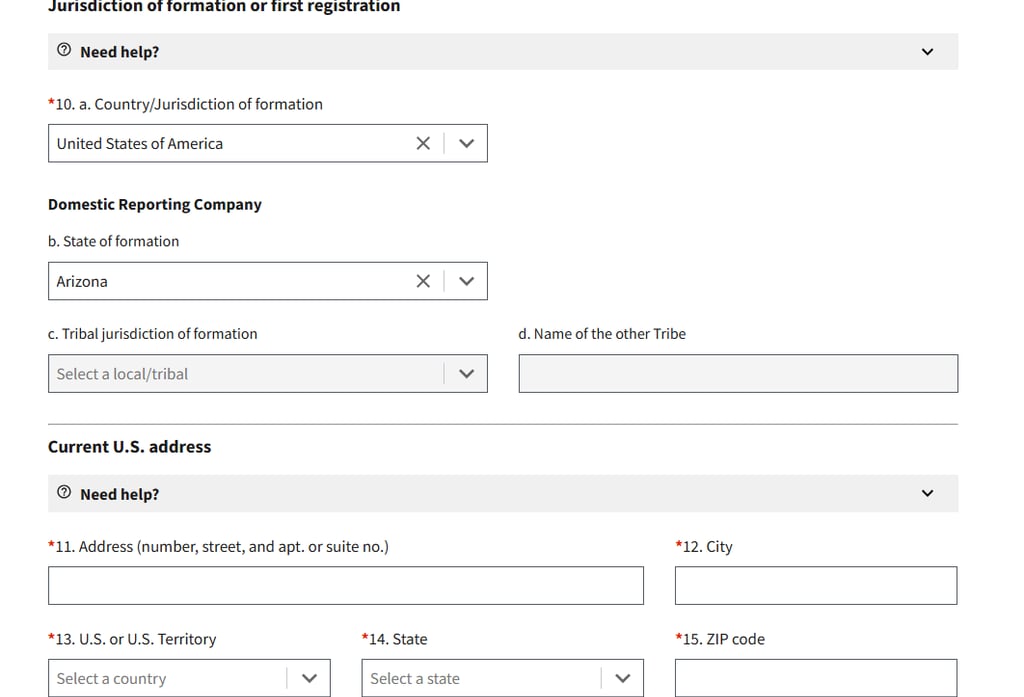Click the Arizona value in state field
This screenshot has height=697, width=1024.
(x=82, y=282)
